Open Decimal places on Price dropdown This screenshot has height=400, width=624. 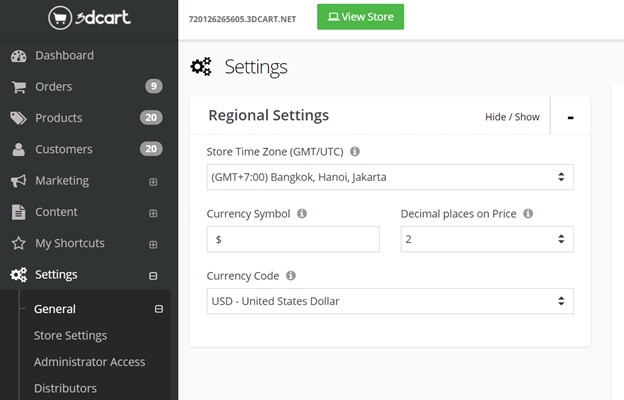486,239
